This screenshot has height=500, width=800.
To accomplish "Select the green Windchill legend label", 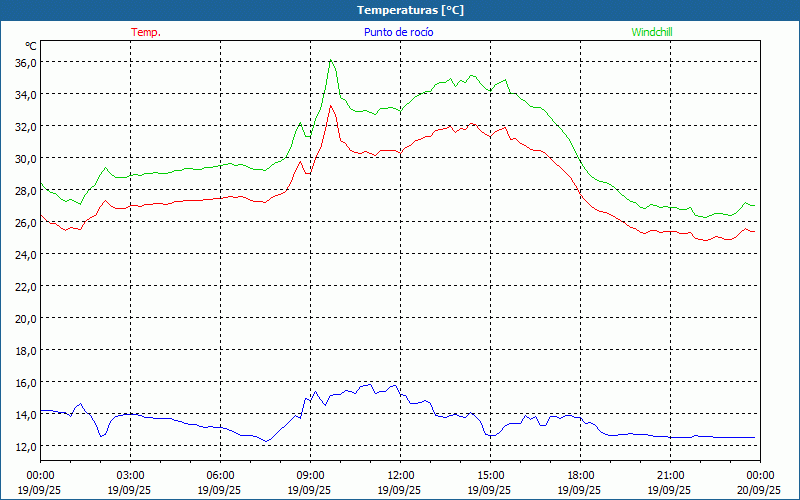I will coord(651,32).
